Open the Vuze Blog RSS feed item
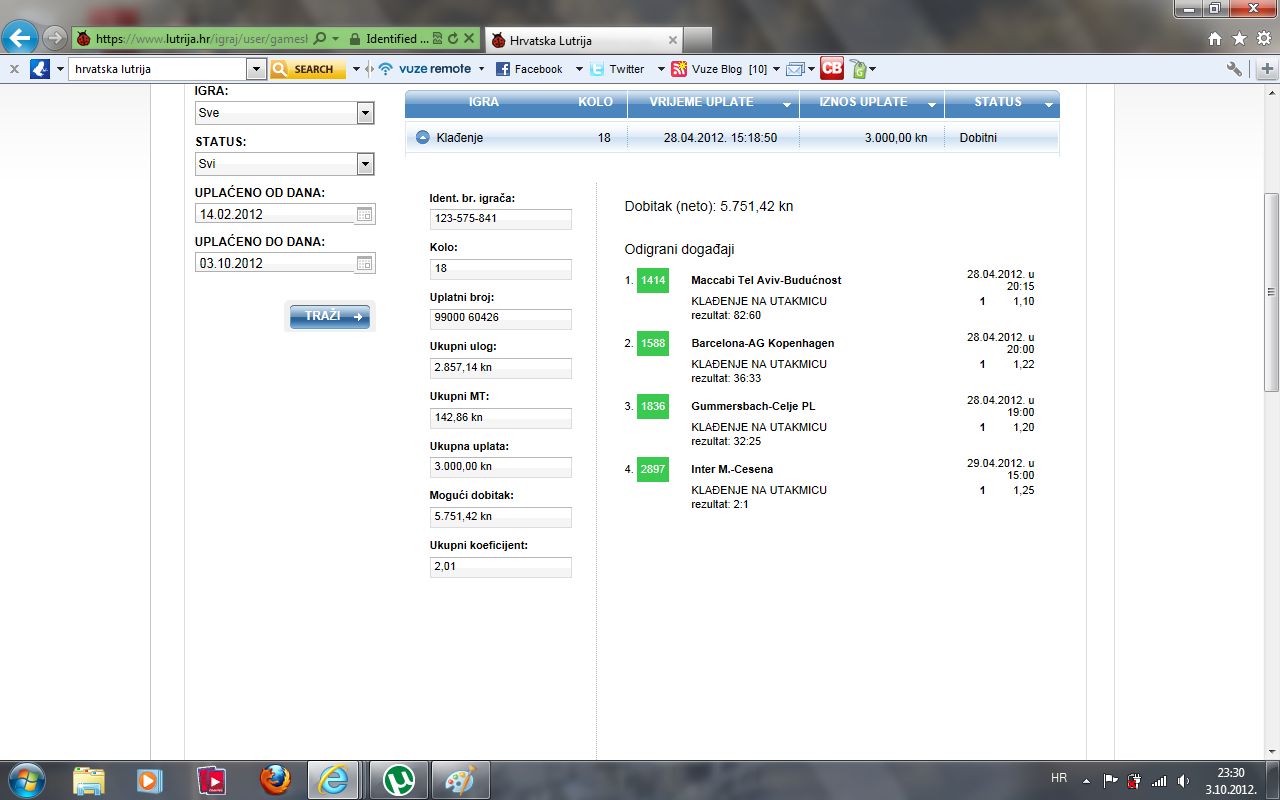1280x800 pixels. [x=719, y=69]
